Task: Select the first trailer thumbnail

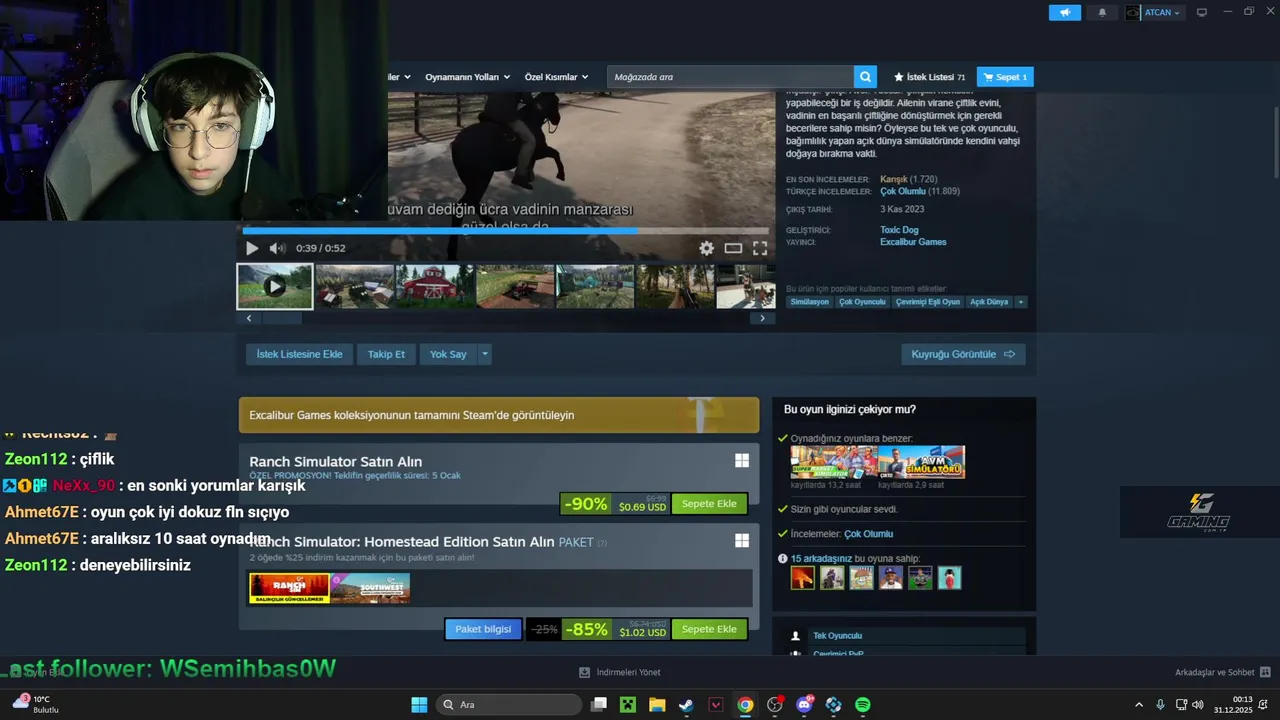Action: point(275,286)
